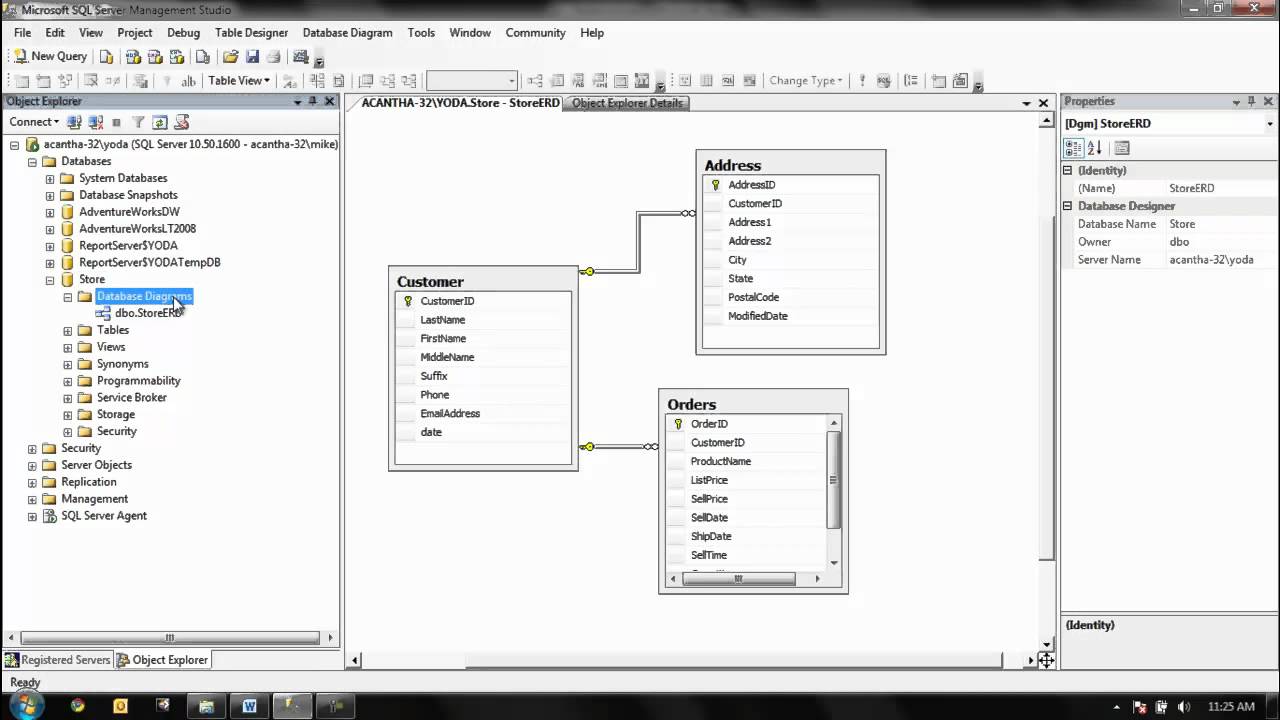Open the Tools menu
Viewport: 1280px width, 720px height.
pyautogui.click(x=421, y=32)
